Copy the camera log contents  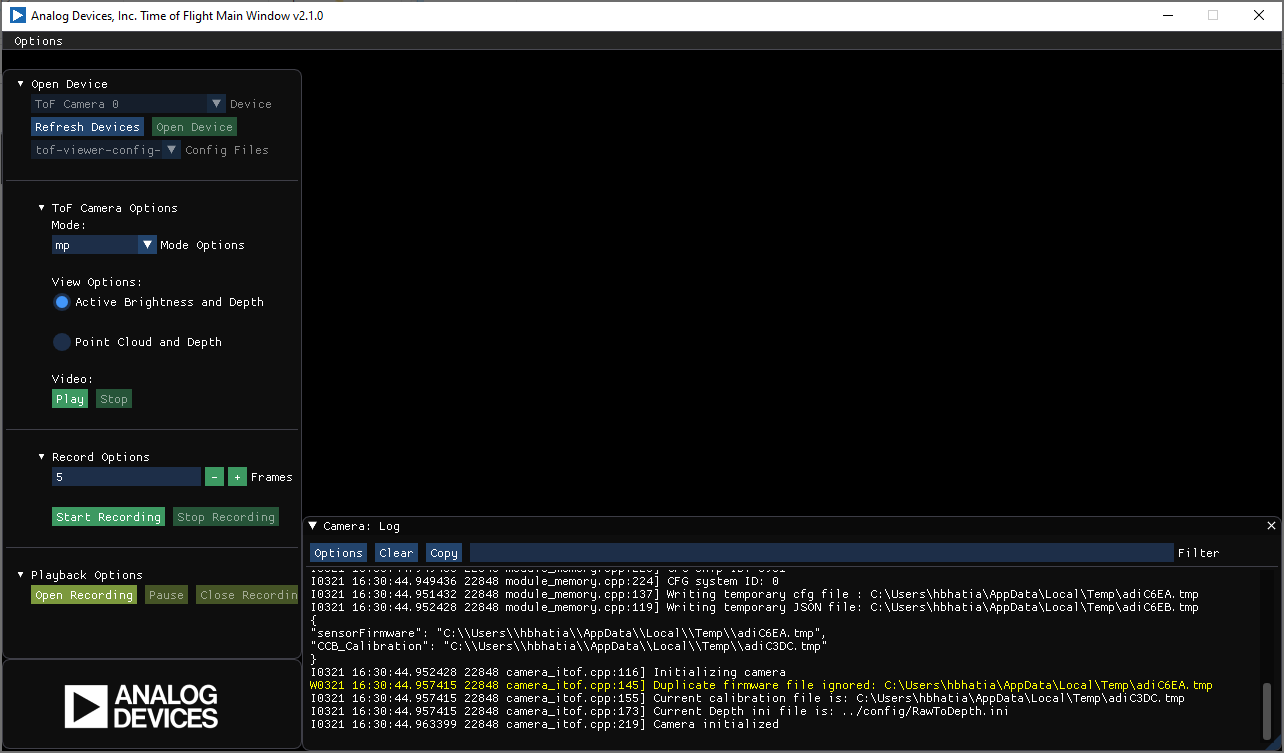pyautogui.click(x=444, y=553)
